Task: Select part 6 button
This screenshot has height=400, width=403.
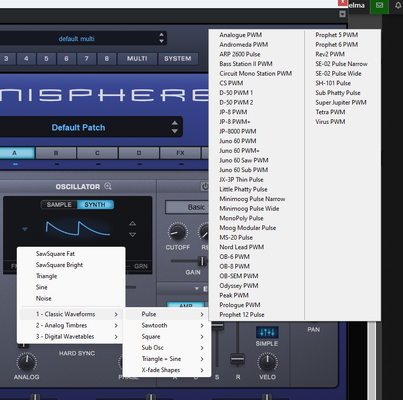Action: 66,59
